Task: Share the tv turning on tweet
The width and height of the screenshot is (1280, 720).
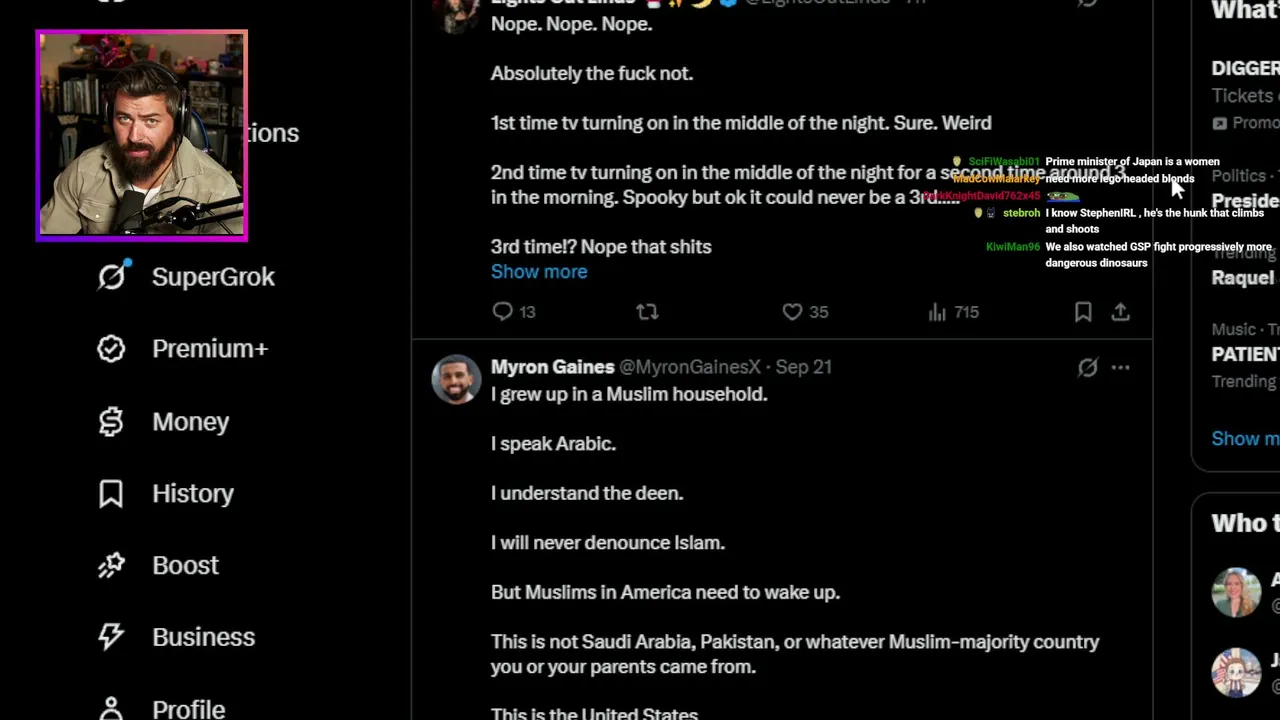Action: tap(1120, 312)
